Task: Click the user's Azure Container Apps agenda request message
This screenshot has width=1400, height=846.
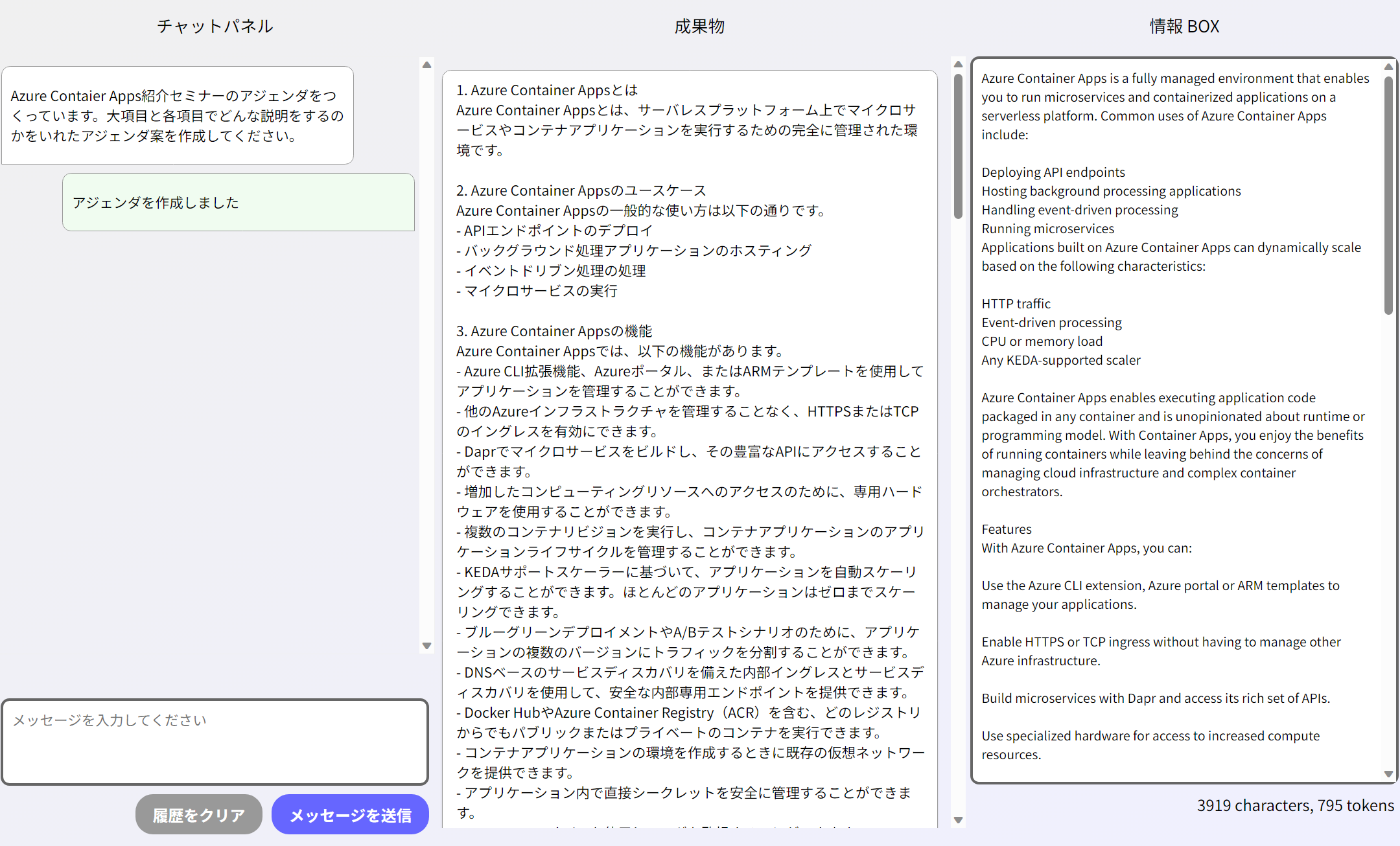Action: 177,115
